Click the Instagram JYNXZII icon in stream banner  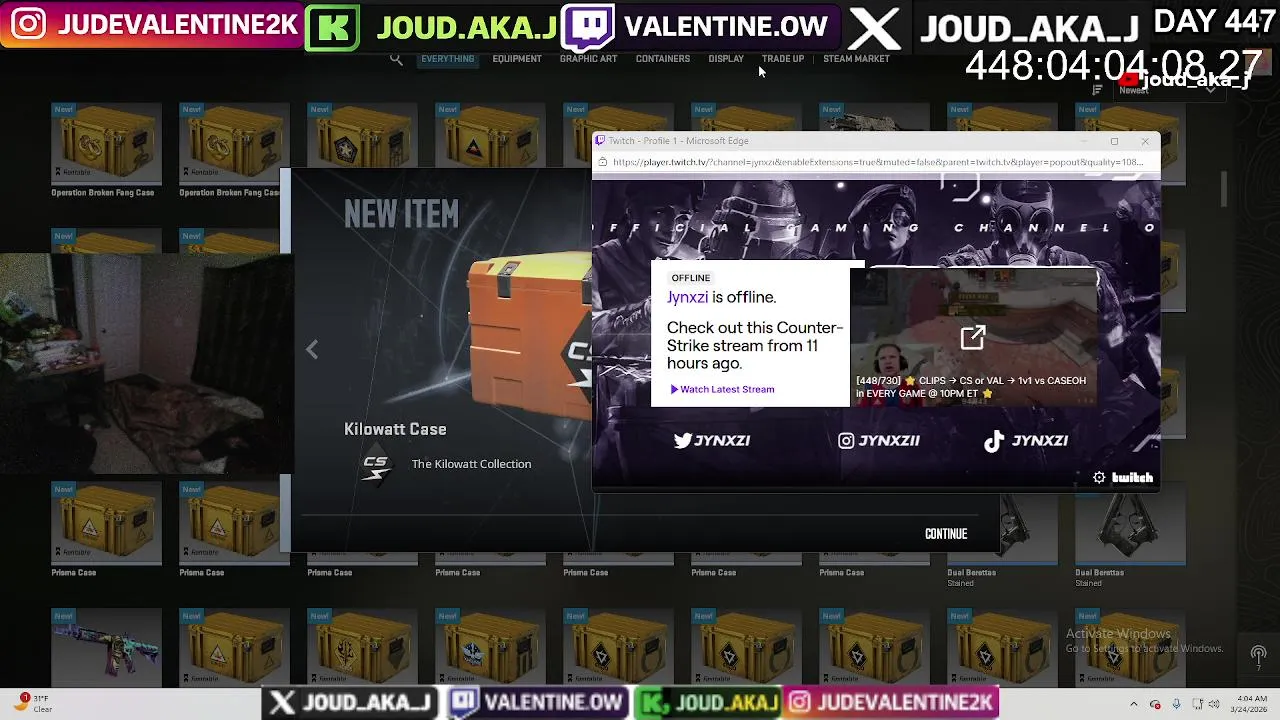click(x=846, y=440)
